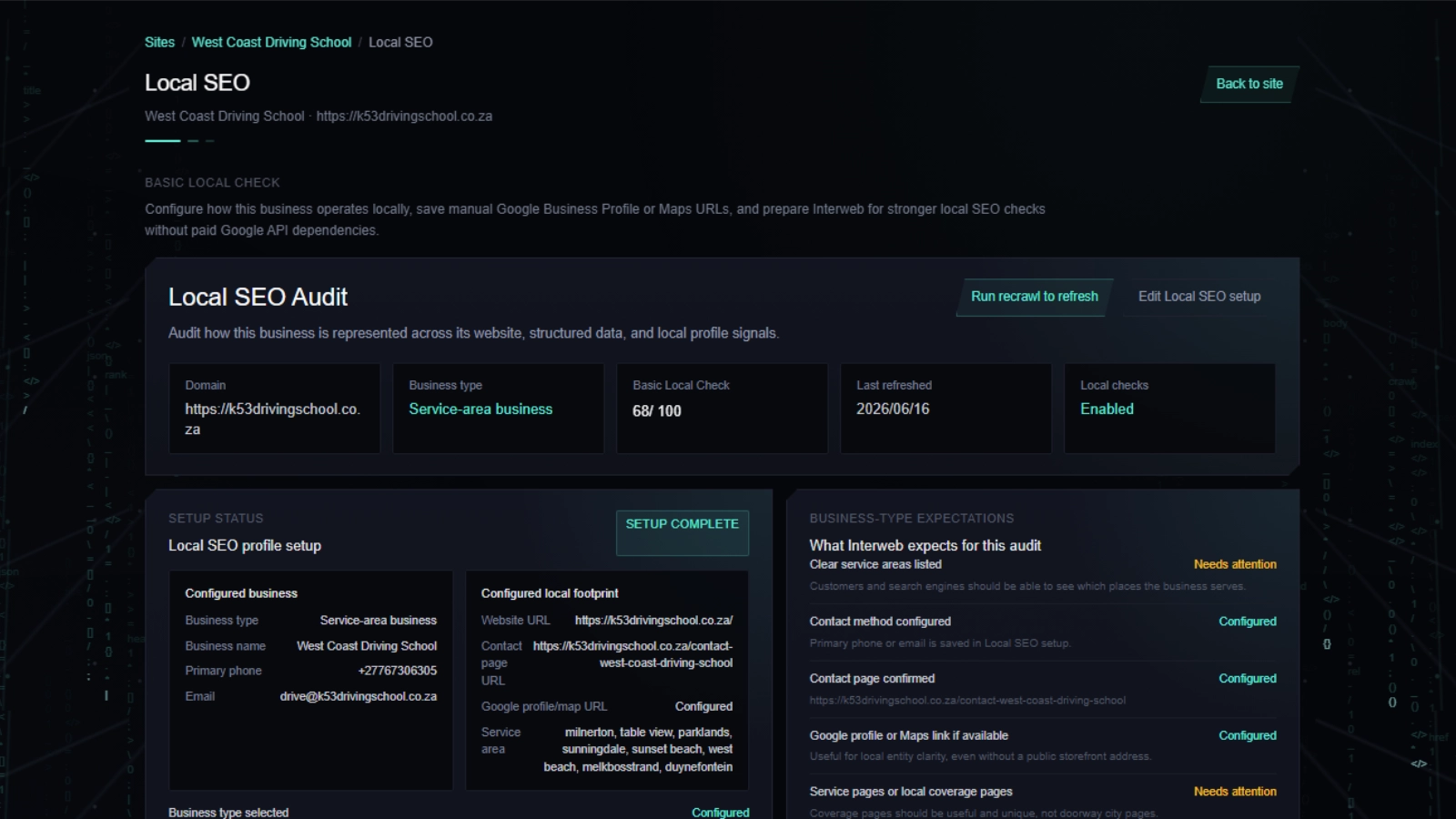This screenshot has width=1456, height=819.
Task: Click the 68/ 100 Basic Local Check score
Action: [x=657, y=411]
